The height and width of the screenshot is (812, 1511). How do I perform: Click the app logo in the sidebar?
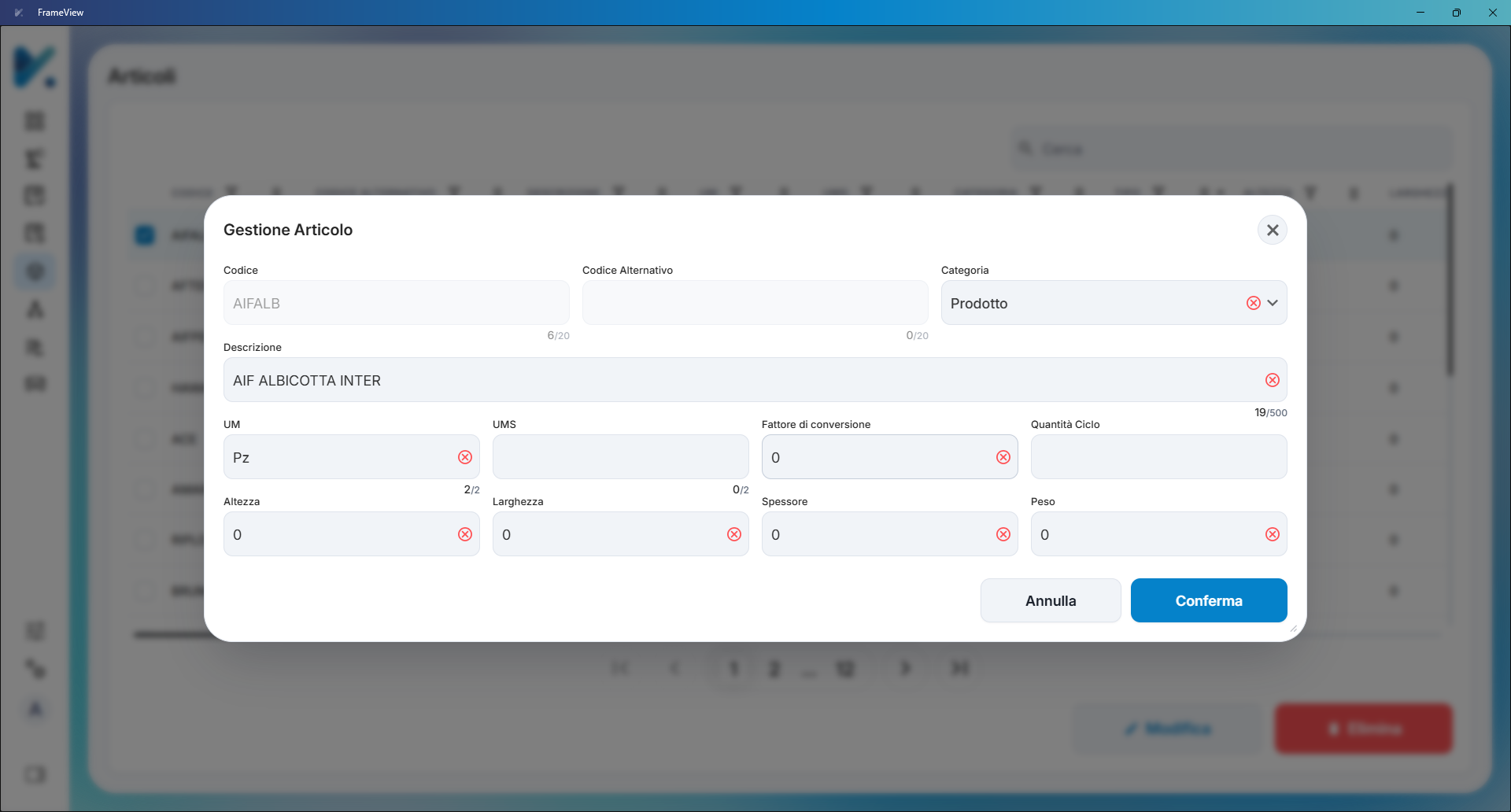[x=35, y=67]
